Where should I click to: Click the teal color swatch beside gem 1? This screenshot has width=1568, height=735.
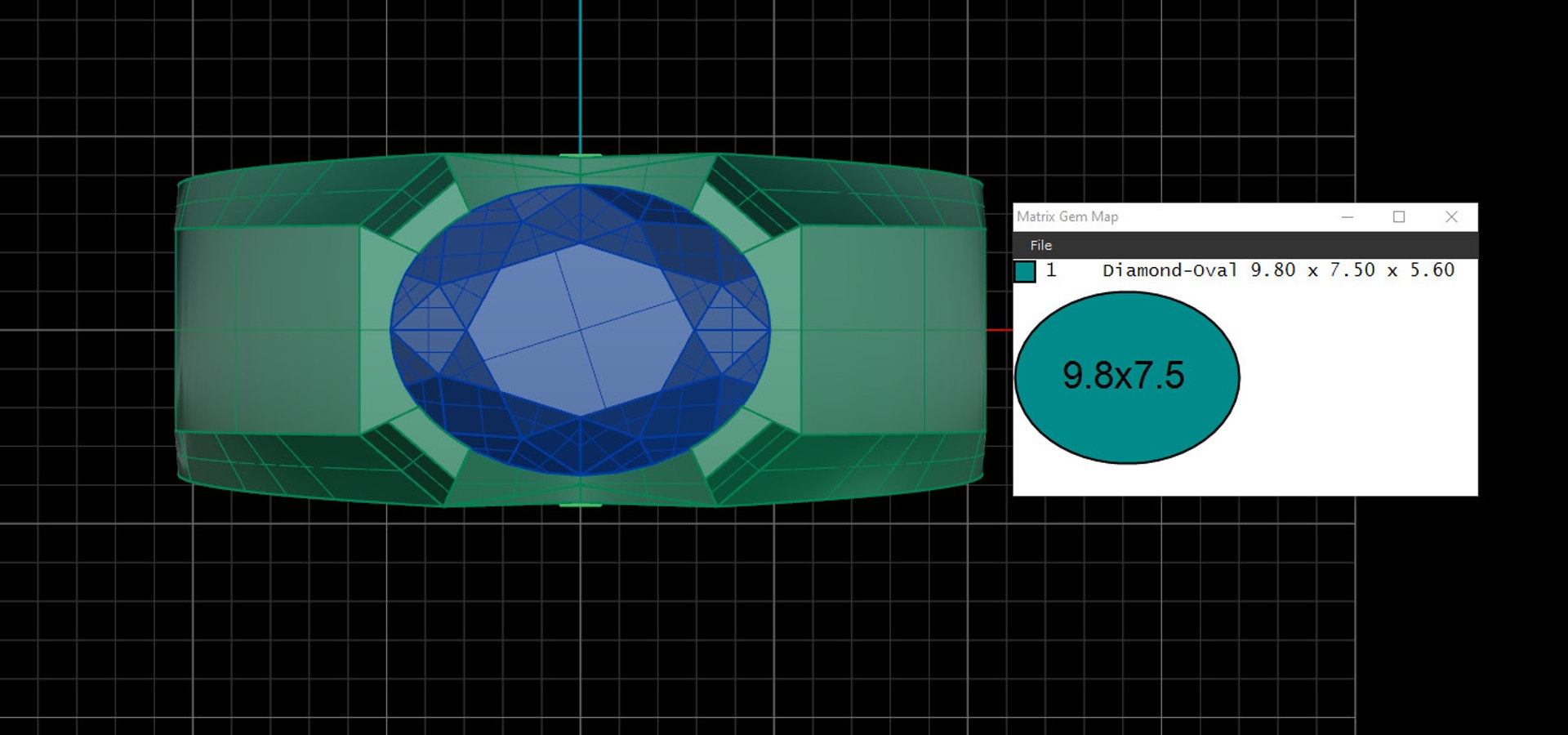1025,271
